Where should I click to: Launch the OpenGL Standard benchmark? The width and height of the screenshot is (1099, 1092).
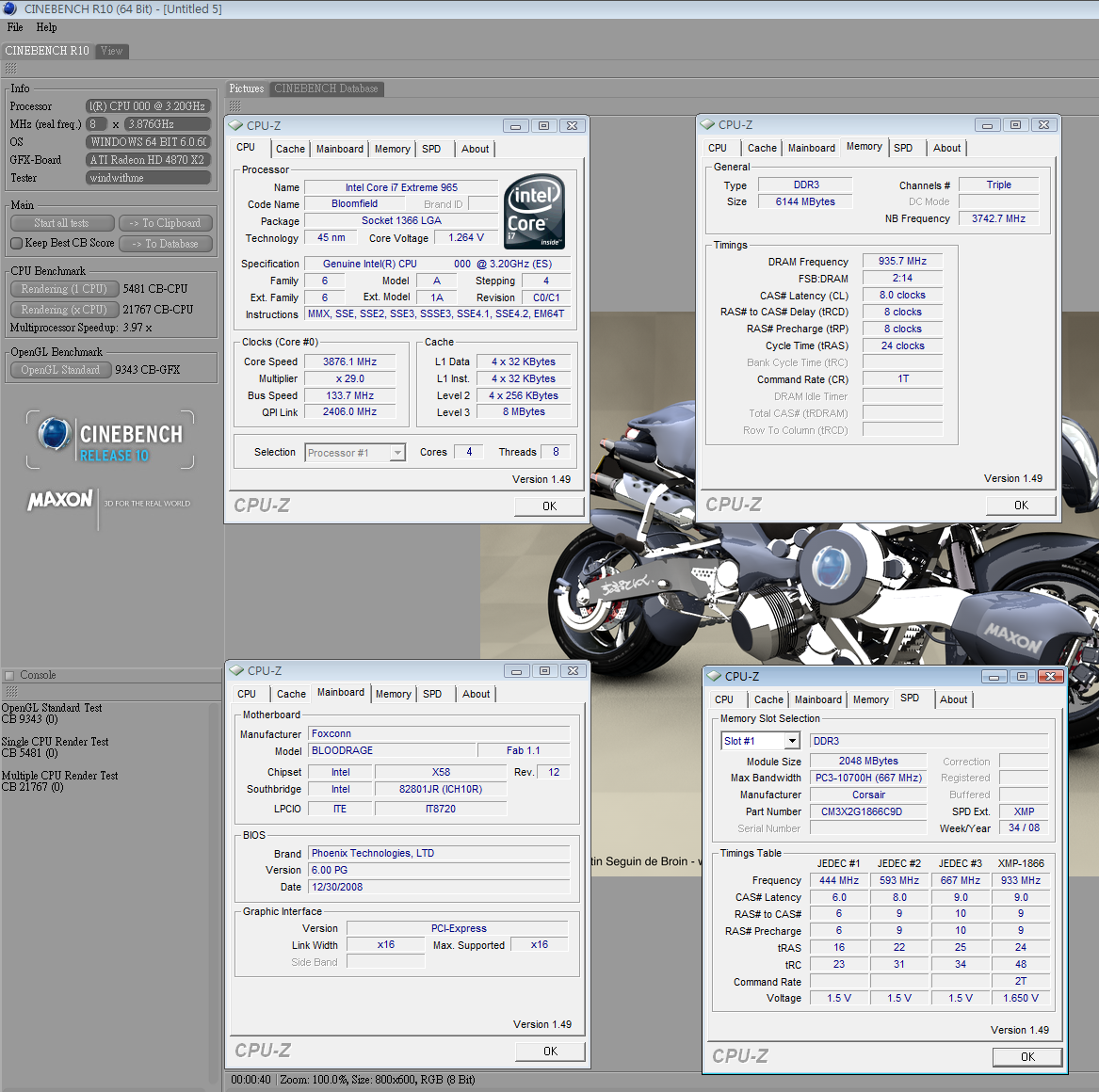click(60, 370)
